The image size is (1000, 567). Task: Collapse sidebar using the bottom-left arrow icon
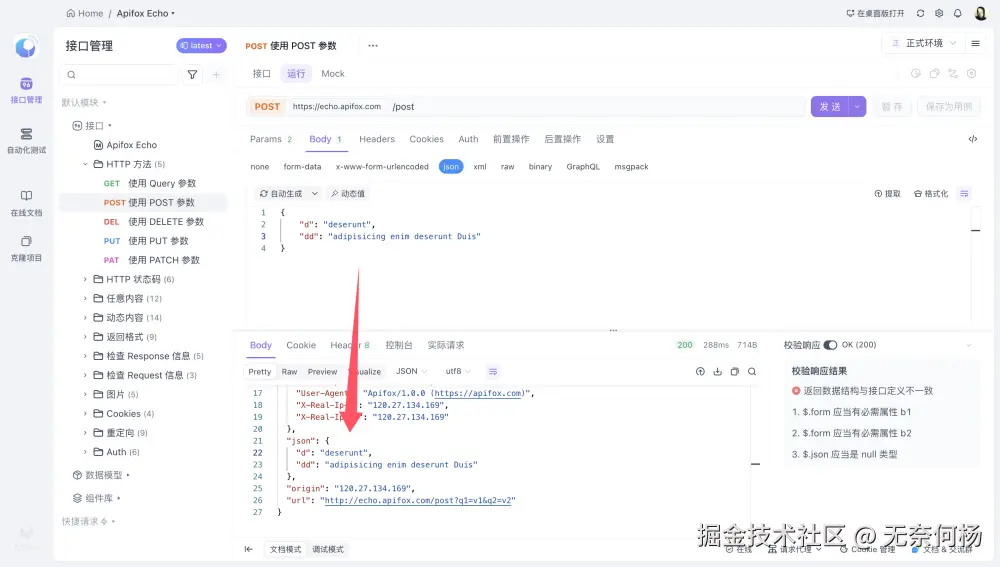coord(249,549)
